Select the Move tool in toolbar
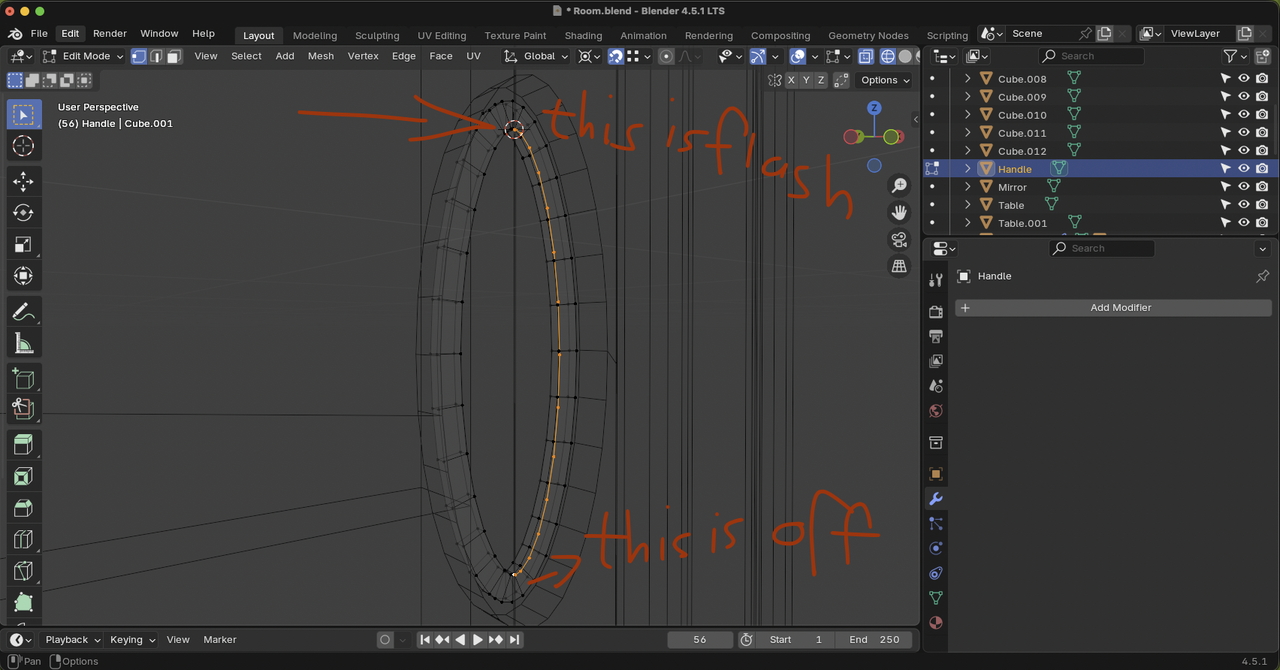Viewport: 1280px width, 670px height. coord(23,181)
